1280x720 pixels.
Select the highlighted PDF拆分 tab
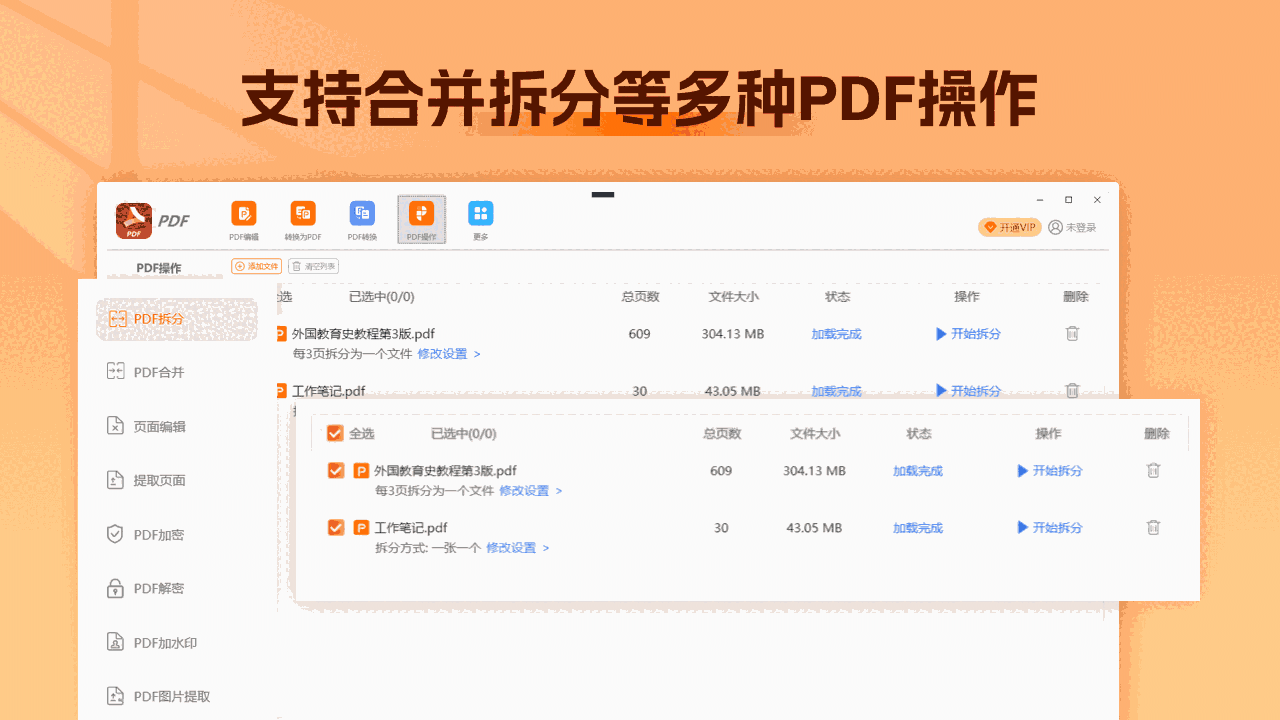160,319
